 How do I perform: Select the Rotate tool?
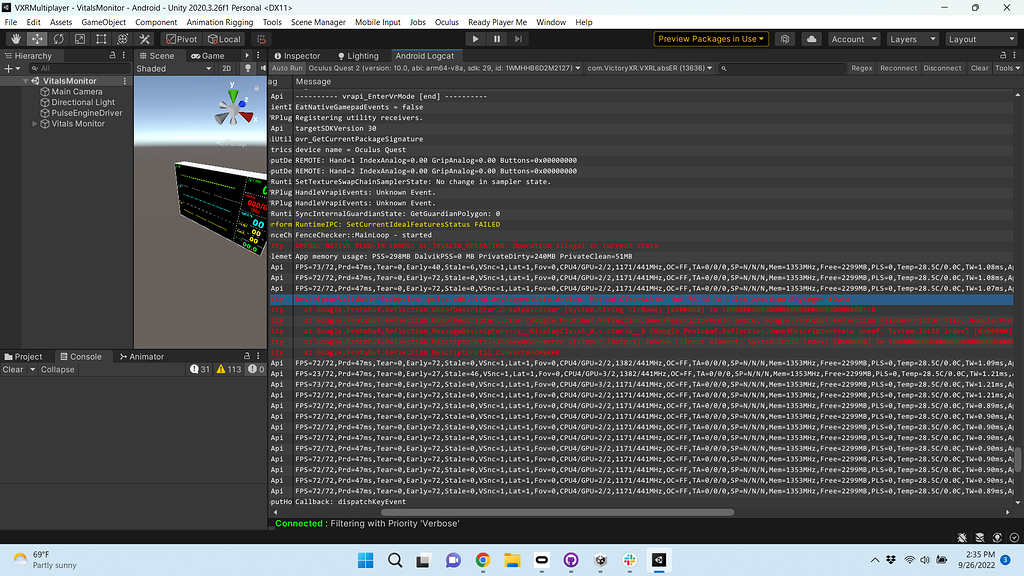[x=58, y=40]
